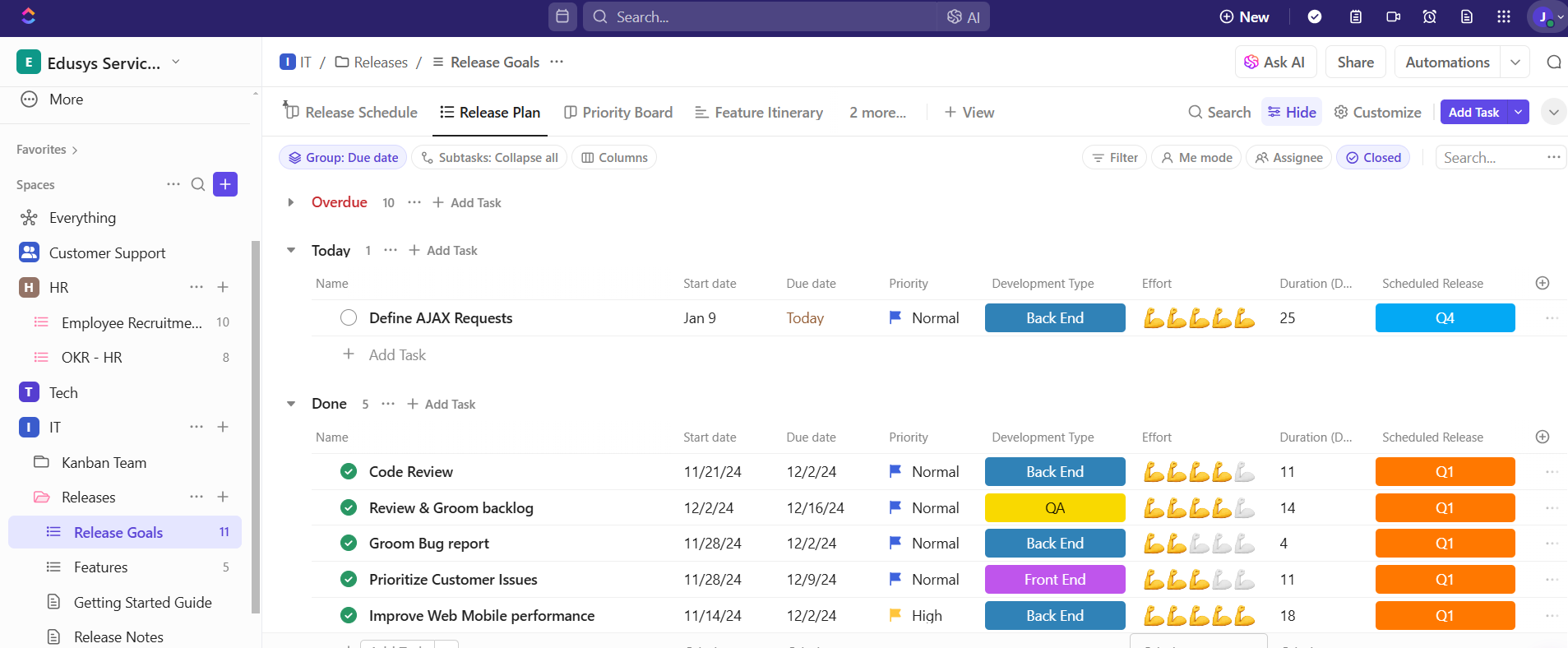Click the Share button
1568x648 pixels.
point(1355,62)
